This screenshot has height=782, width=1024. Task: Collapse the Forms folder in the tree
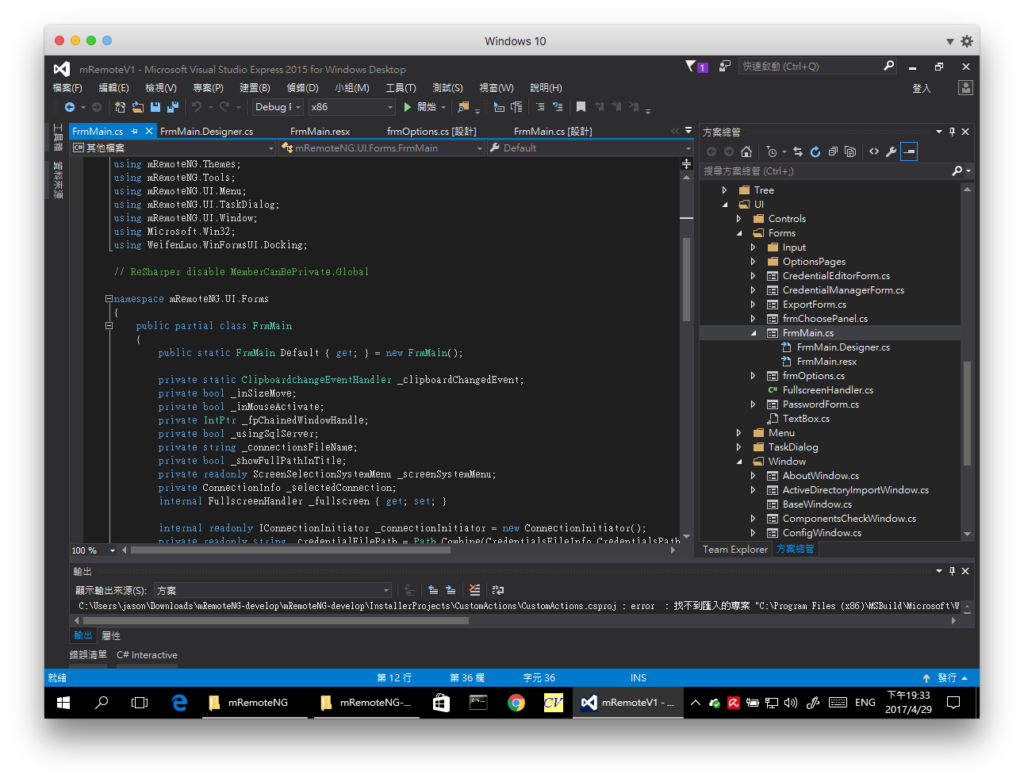pos(739,233)
